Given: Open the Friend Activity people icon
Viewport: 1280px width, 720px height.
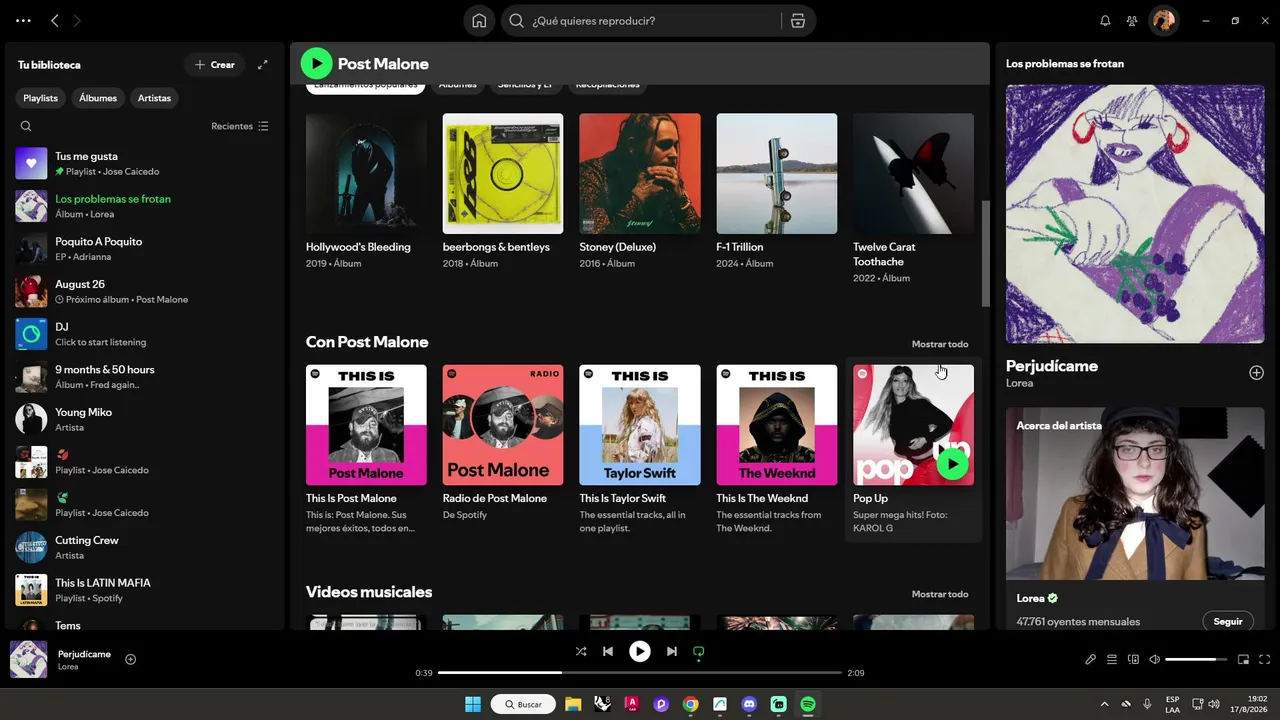Looking at the screenshot, I should (1132, 21).
